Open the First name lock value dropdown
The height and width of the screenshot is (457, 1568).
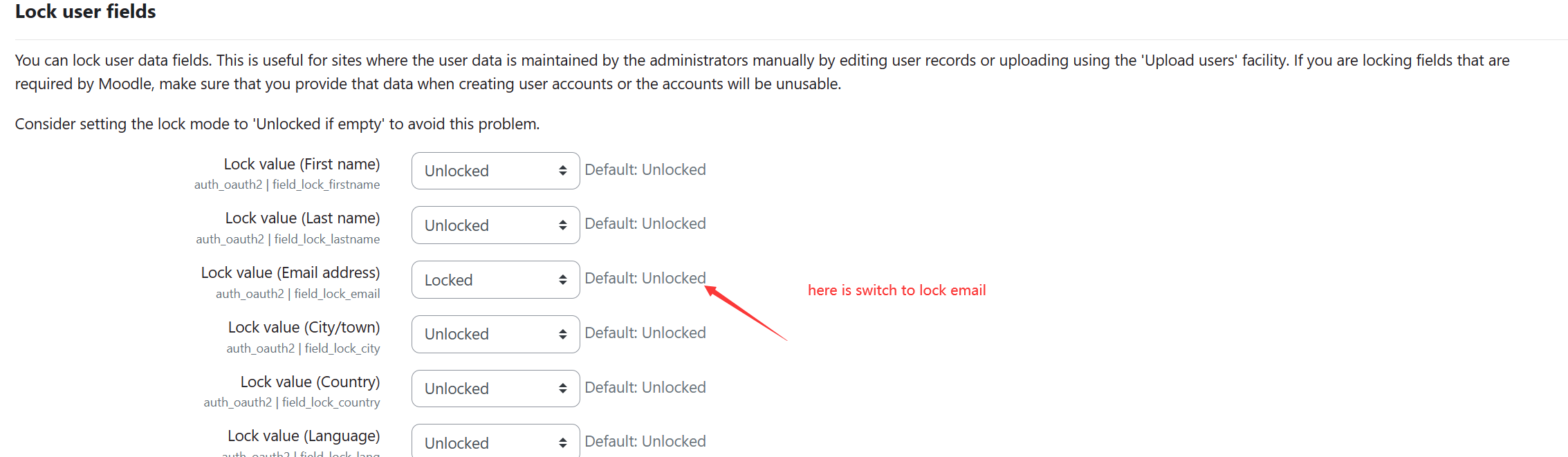point(495,171)
